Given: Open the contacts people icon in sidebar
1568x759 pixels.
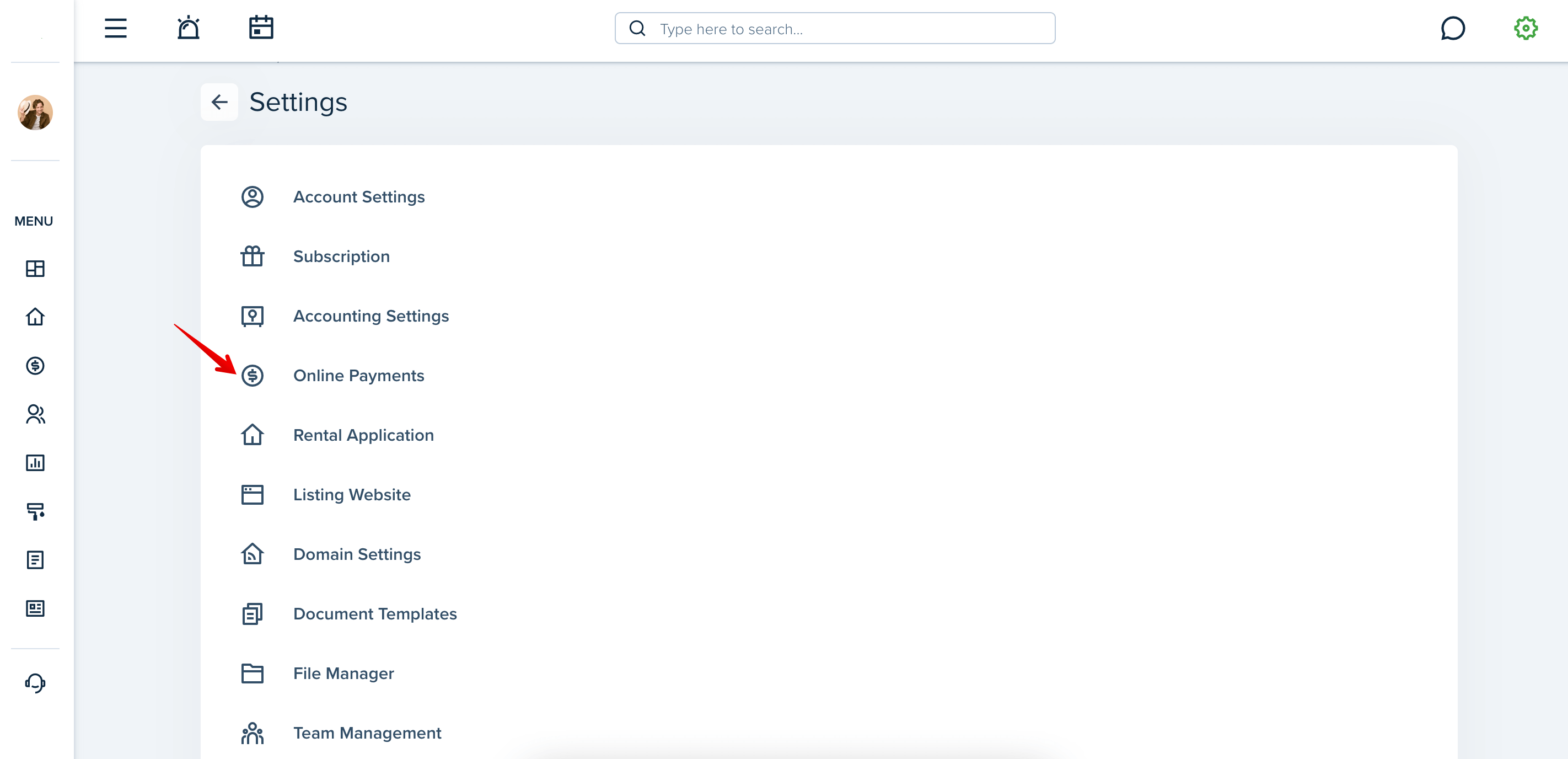Looking at the screenshot, I should pyautogui.click(x=35, y=414).
